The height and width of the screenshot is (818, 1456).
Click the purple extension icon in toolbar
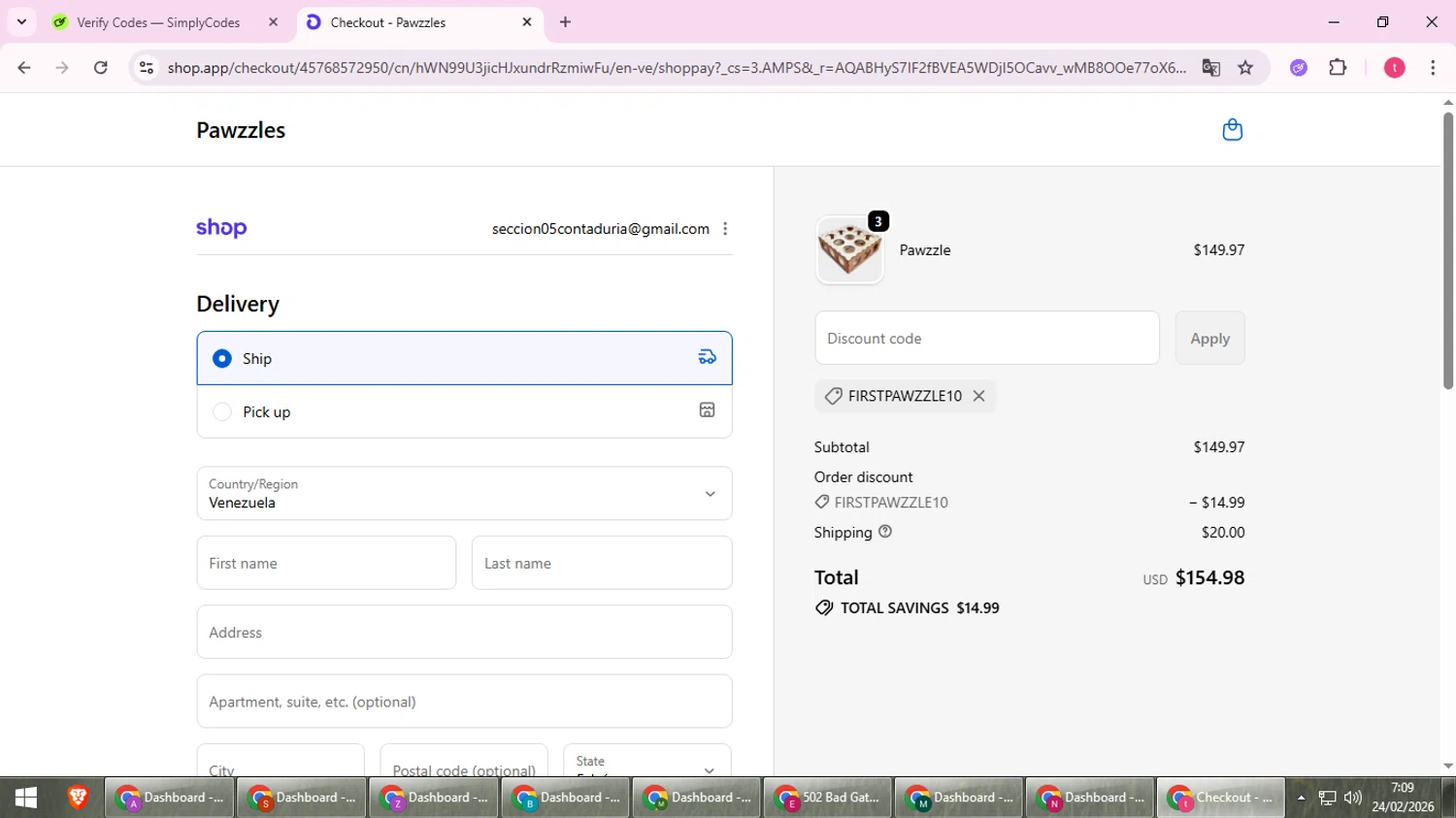point(1299,68)
